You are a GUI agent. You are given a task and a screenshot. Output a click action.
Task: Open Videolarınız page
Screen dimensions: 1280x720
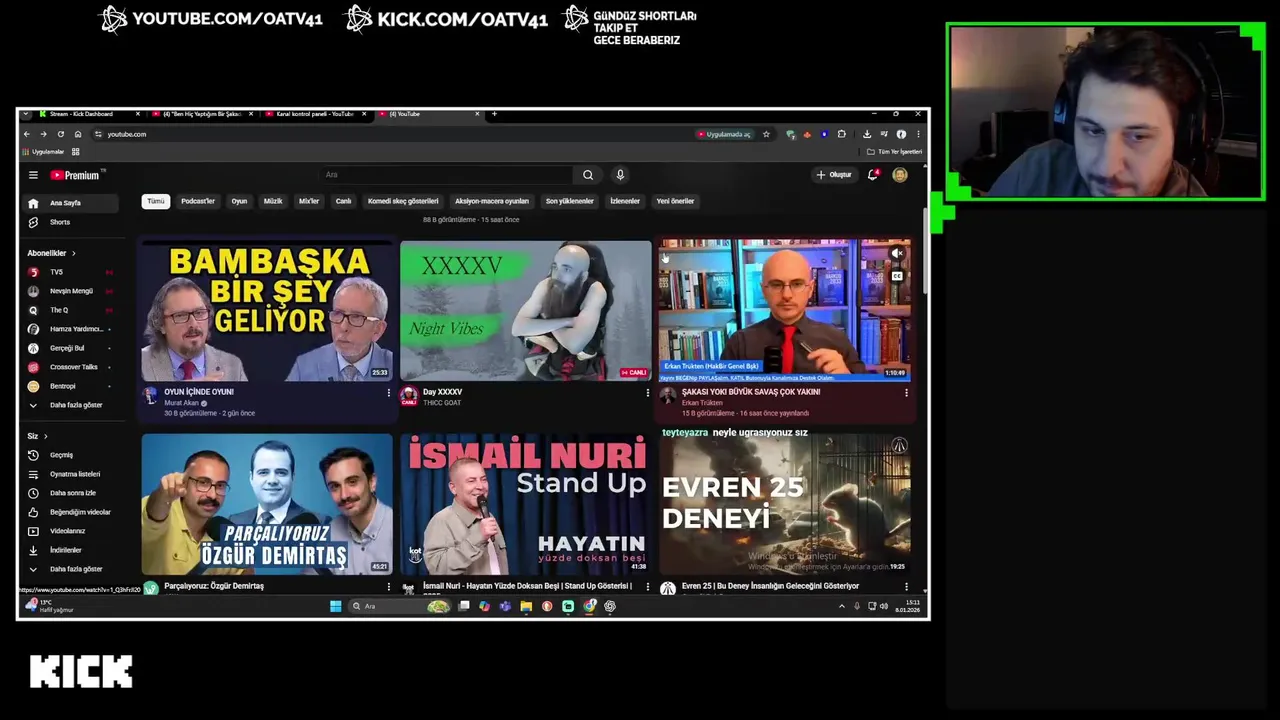[70, 531]
